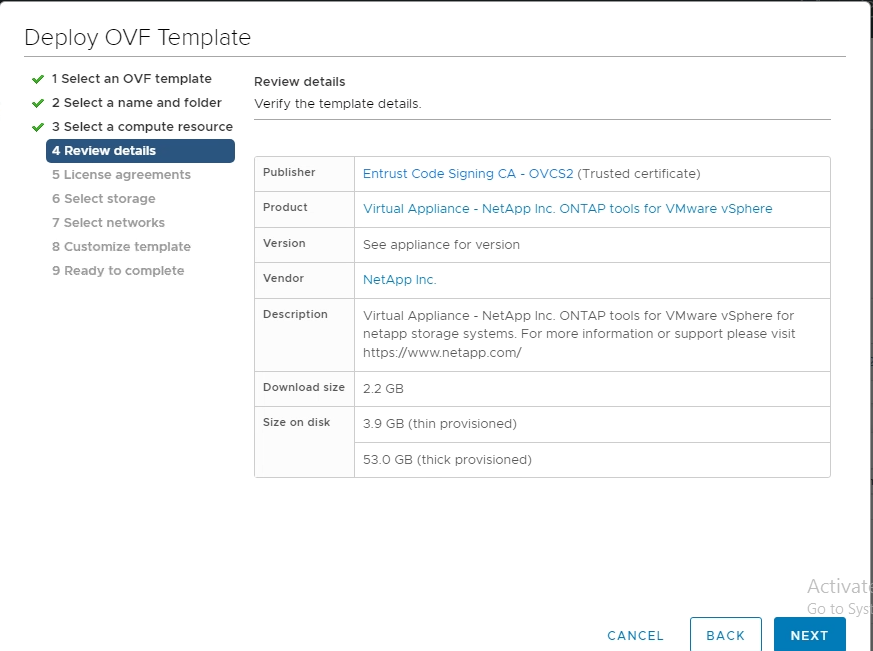Screen dimensions: 873x651
Task: Click the Virtual Appliance ONTAP tools product link
Action: [x=567, y=209]
